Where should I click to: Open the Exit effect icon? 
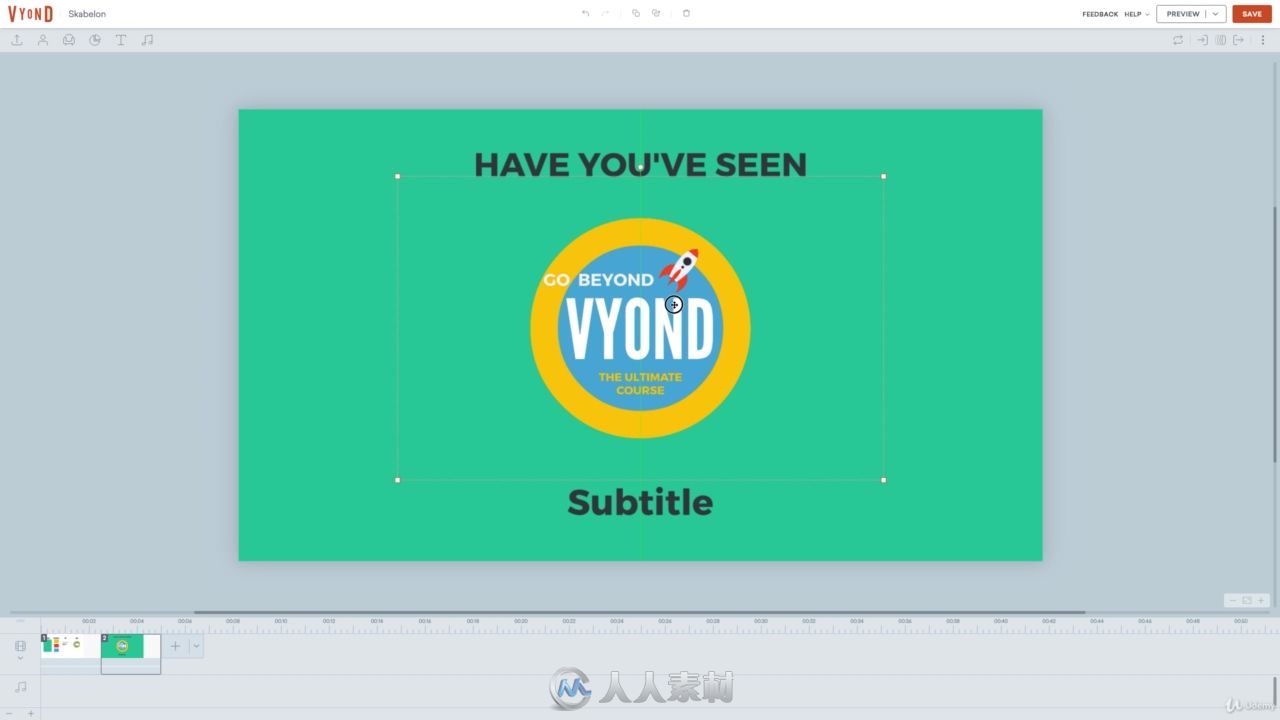click(x=1239, y=40)
